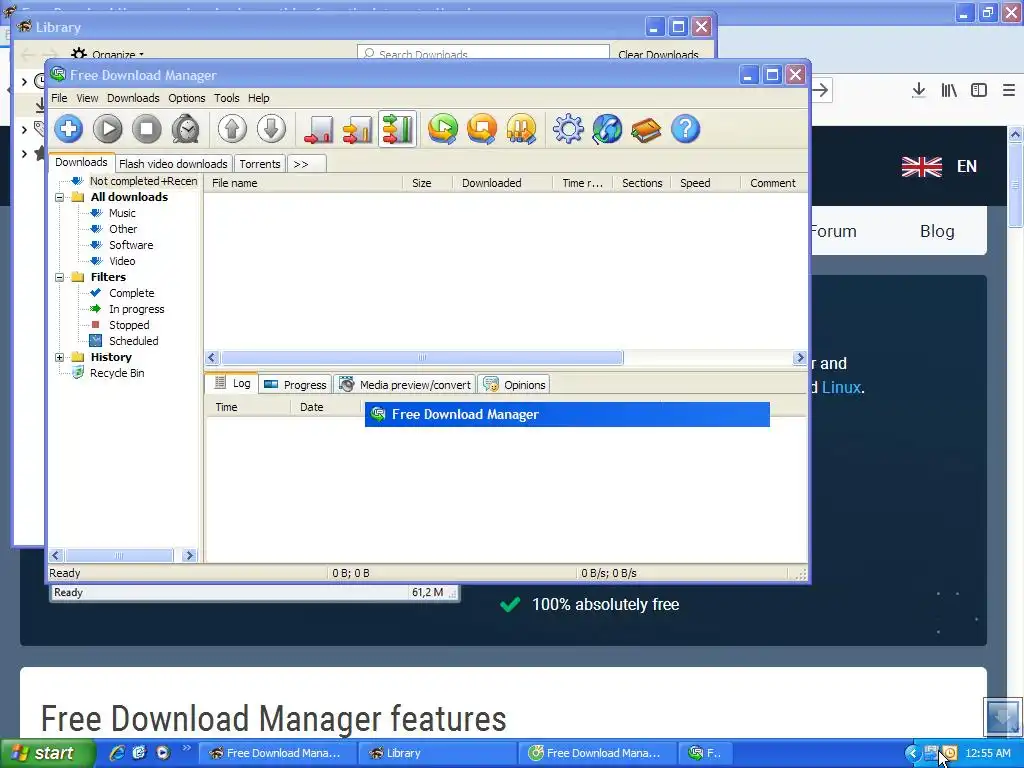The width and height of the screenshot is (1024, 768).
Task: Select the Scheduled filter
Action: point(133,341)
